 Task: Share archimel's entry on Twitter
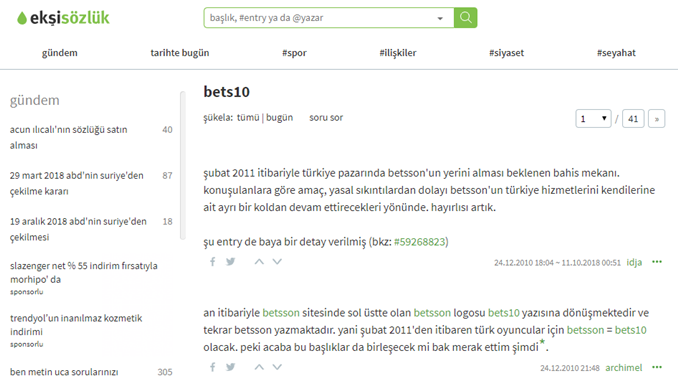[x=230, y=367]
